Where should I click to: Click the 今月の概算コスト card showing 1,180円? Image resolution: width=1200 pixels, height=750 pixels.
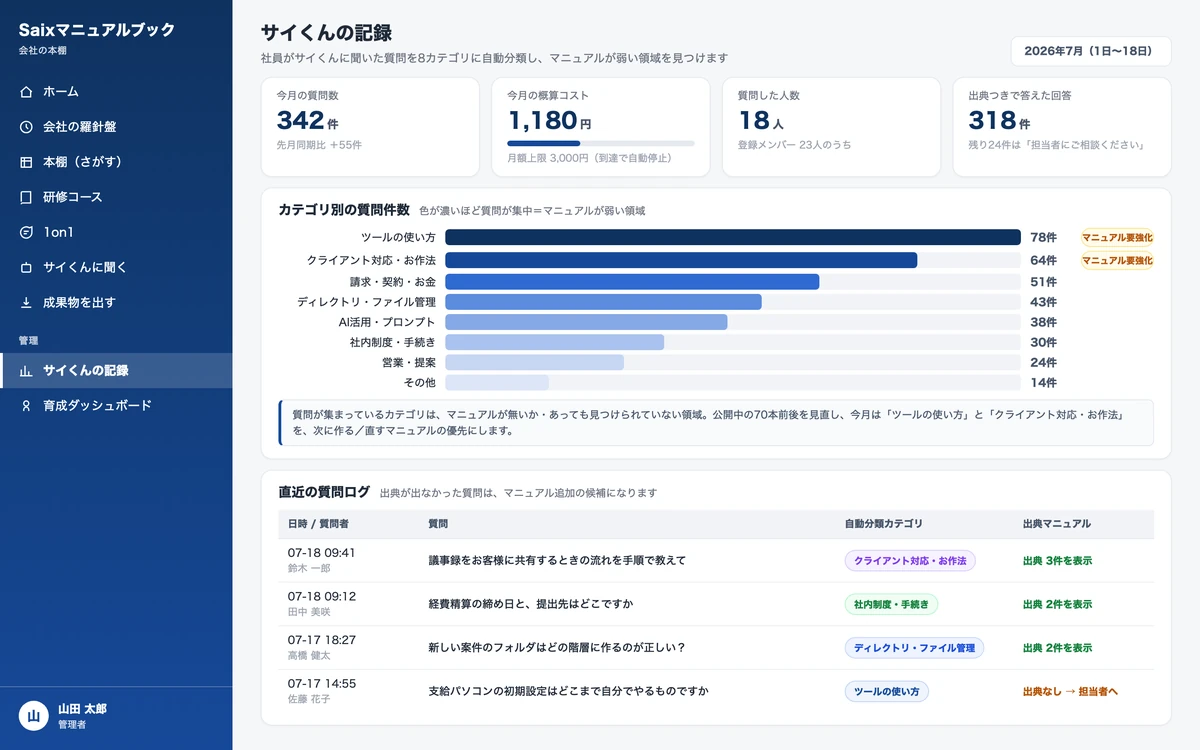pos(600,127)
